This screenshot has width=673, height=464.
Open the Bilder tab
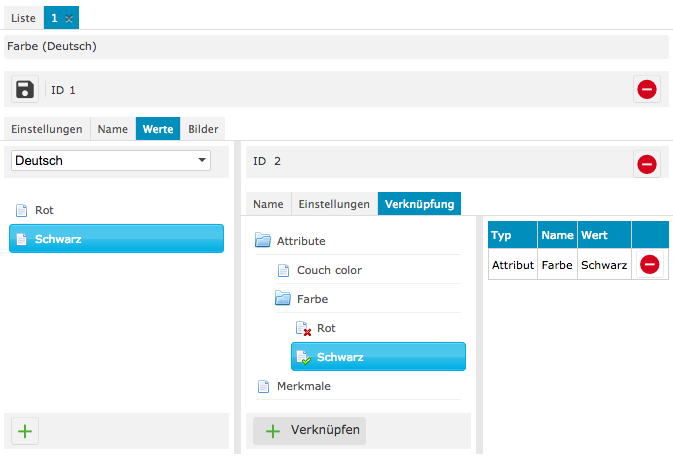pyautogui.click(x=203, y=129)
